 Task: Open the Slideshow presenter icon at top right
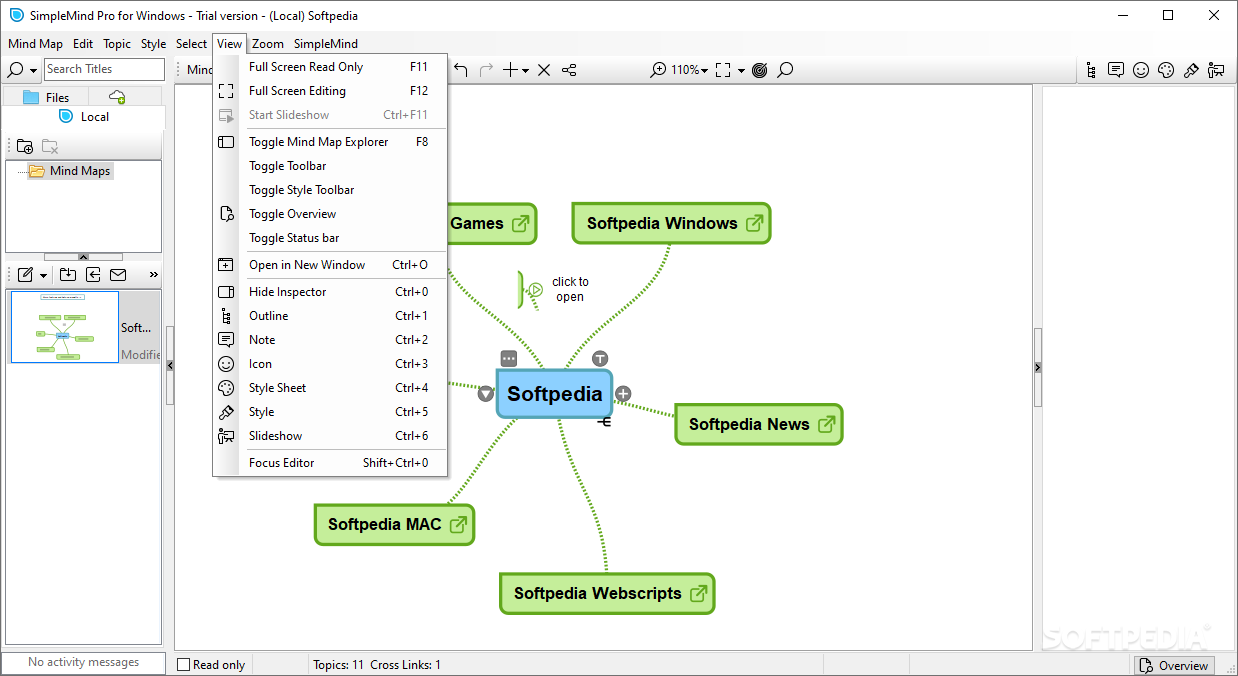tap(1216, 70)
